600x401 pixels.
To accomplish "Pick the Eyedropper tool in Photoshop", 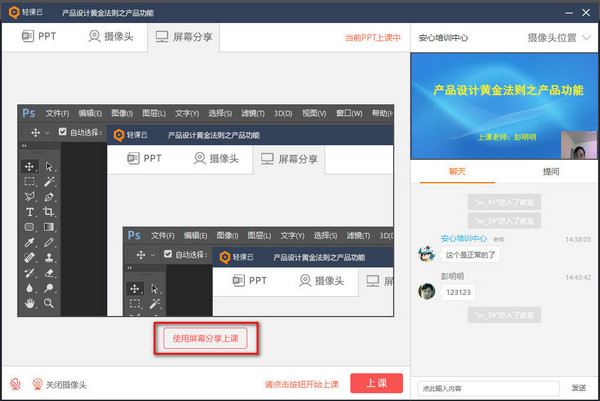I will tap(29, 242).
